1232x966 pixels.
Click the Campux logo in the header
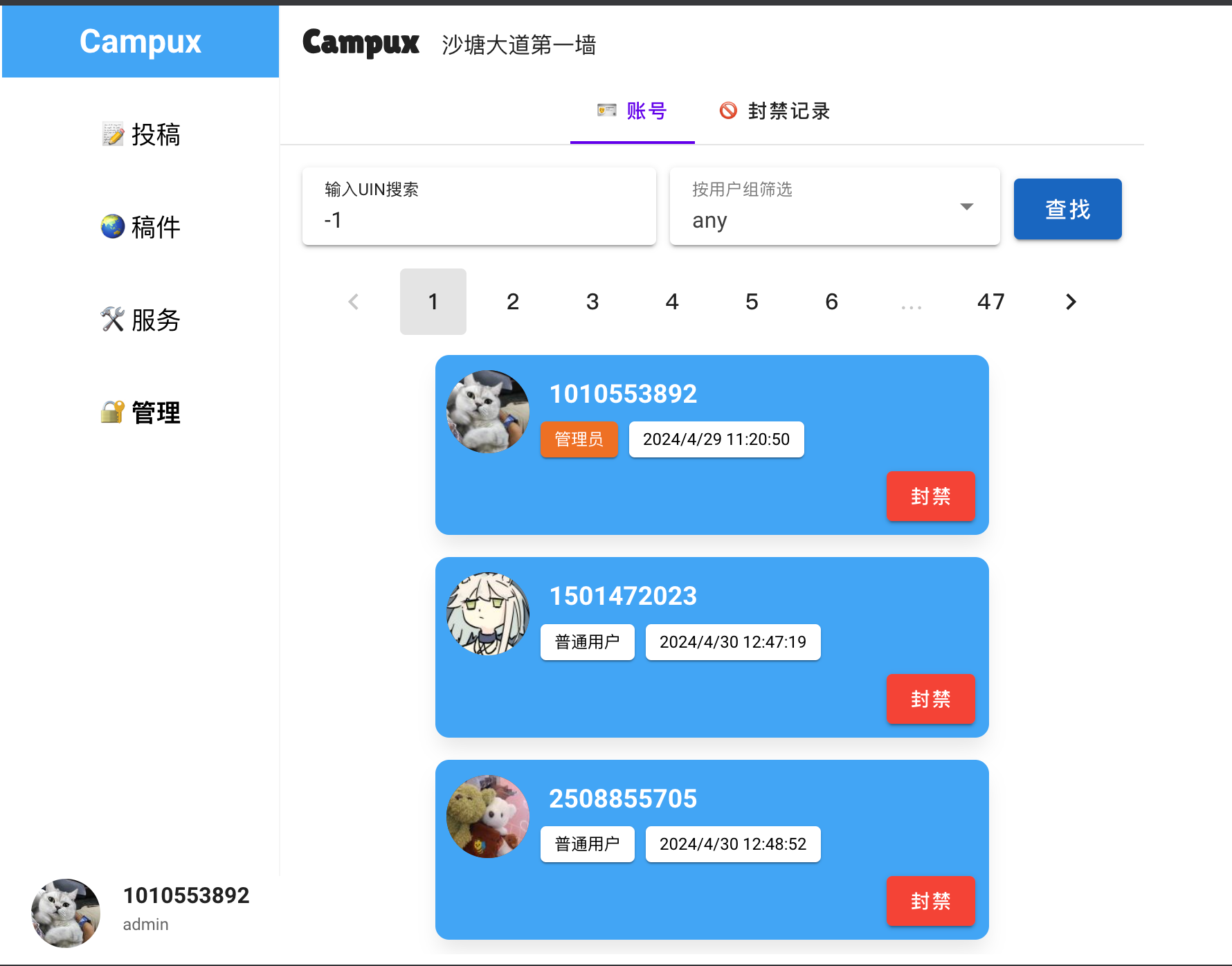[360, 43]
